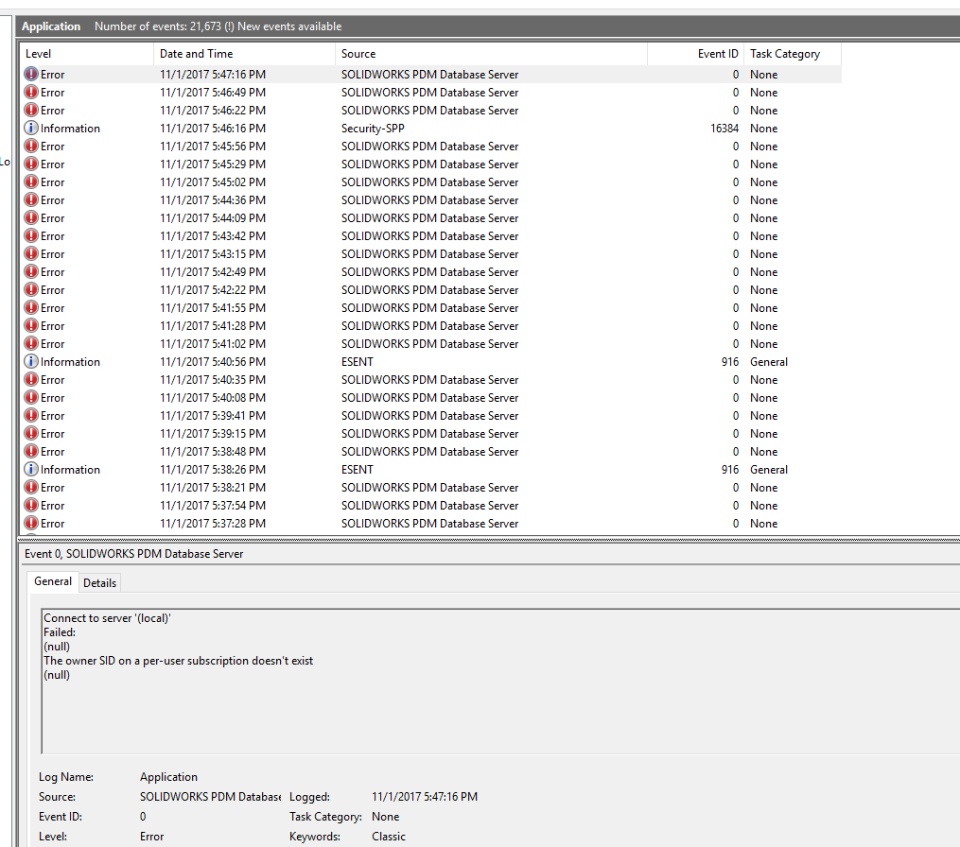Click event ID 916 in the 5:40:56 PM row
This screenshot has height=847, width=960.
[730, 362]
